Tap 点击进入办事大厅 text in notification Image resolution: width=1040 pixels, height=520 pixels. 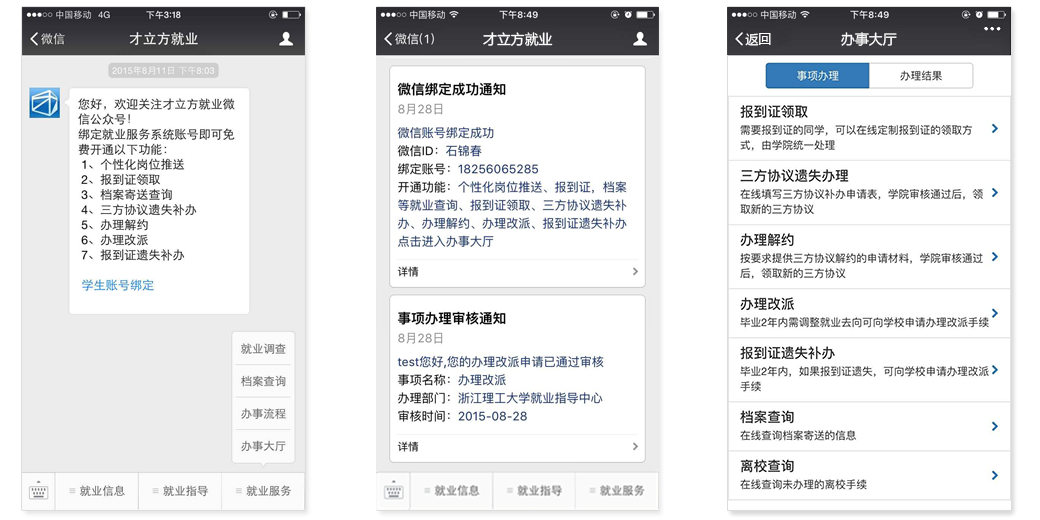pyautogui.click(x=445, y=241)
